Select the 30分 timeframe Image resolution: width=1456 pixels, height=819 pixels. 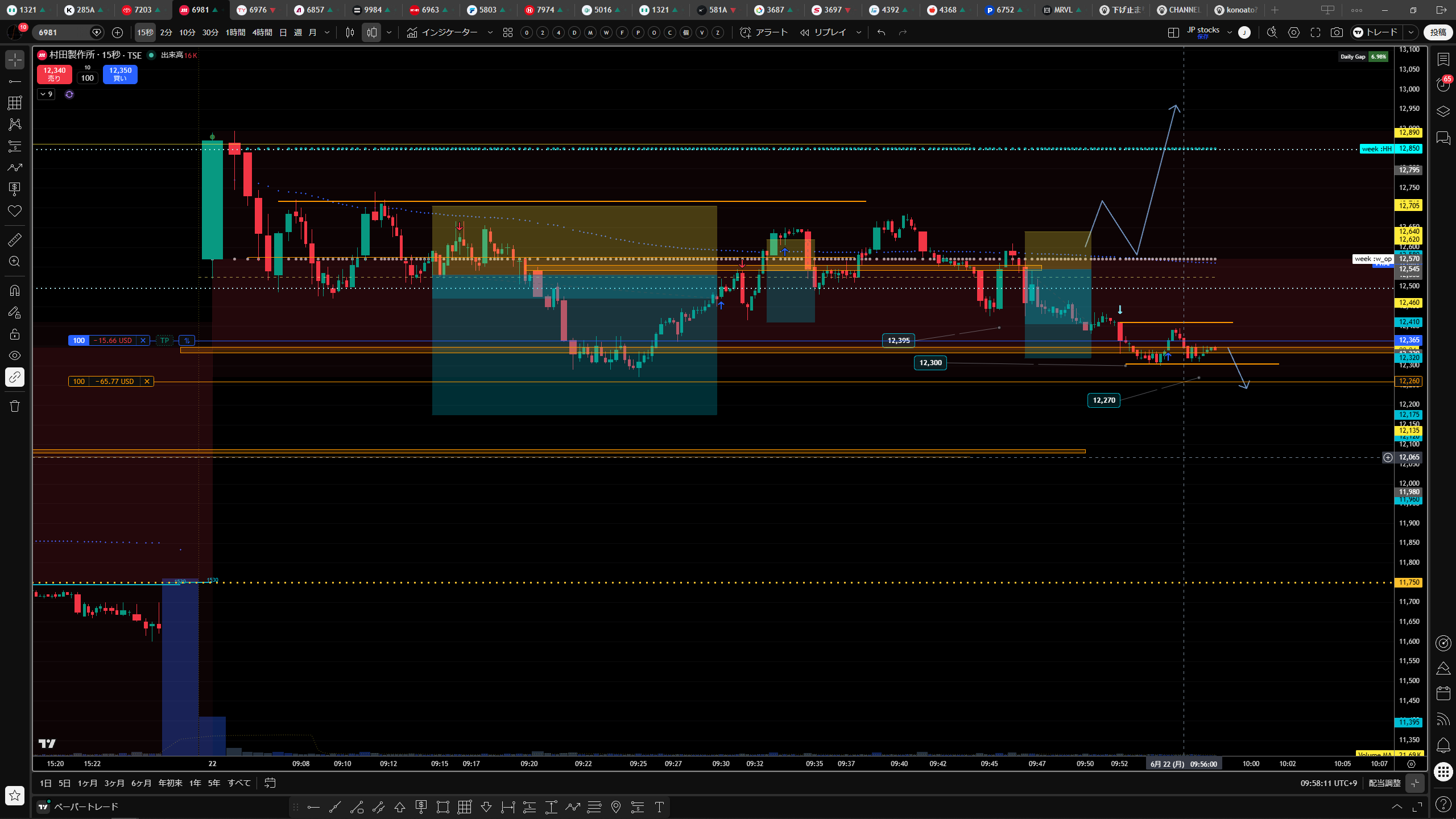(x=210, y=32)
